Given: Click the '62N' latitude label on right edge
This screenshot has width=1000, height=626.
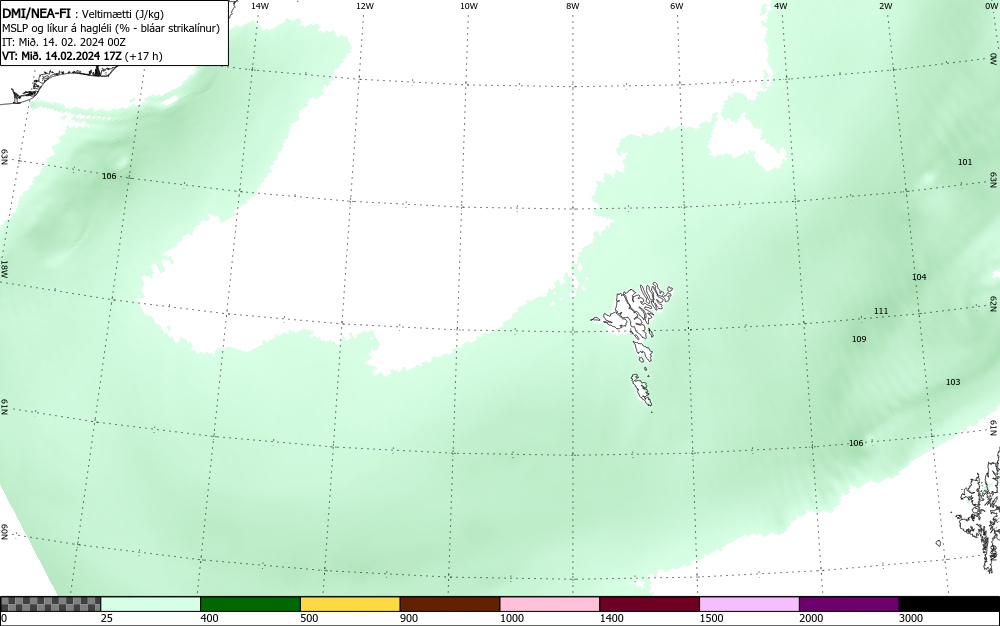Looking at the screenshot, I should 994,303.
